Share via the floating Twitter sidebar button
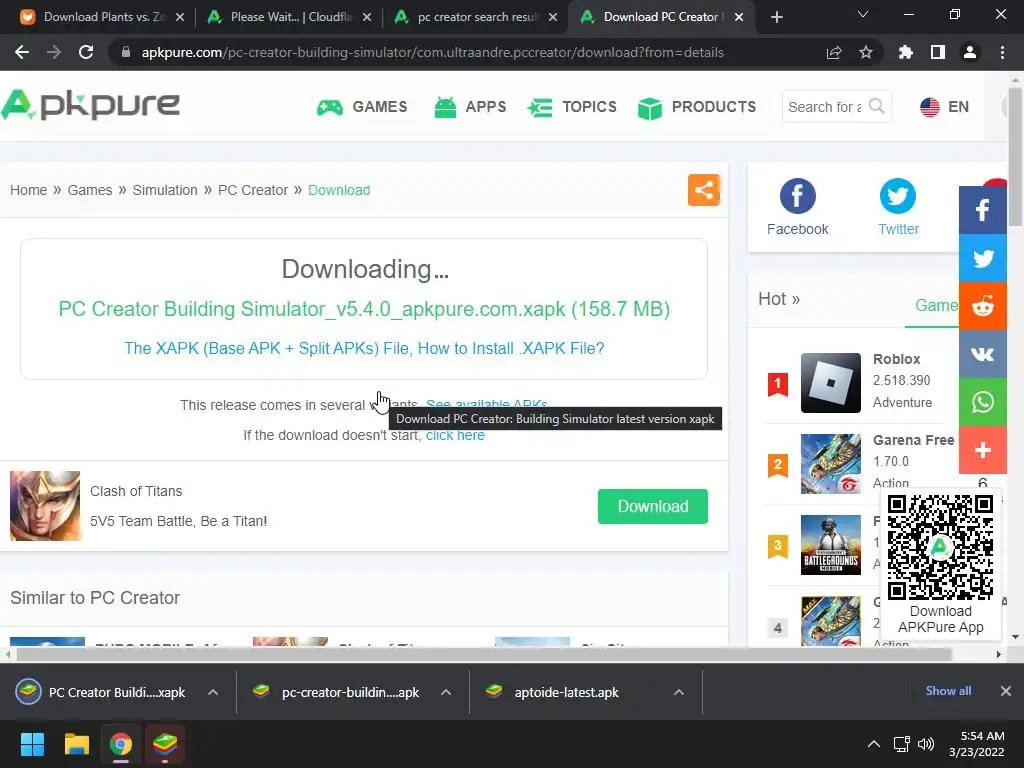 983,259
